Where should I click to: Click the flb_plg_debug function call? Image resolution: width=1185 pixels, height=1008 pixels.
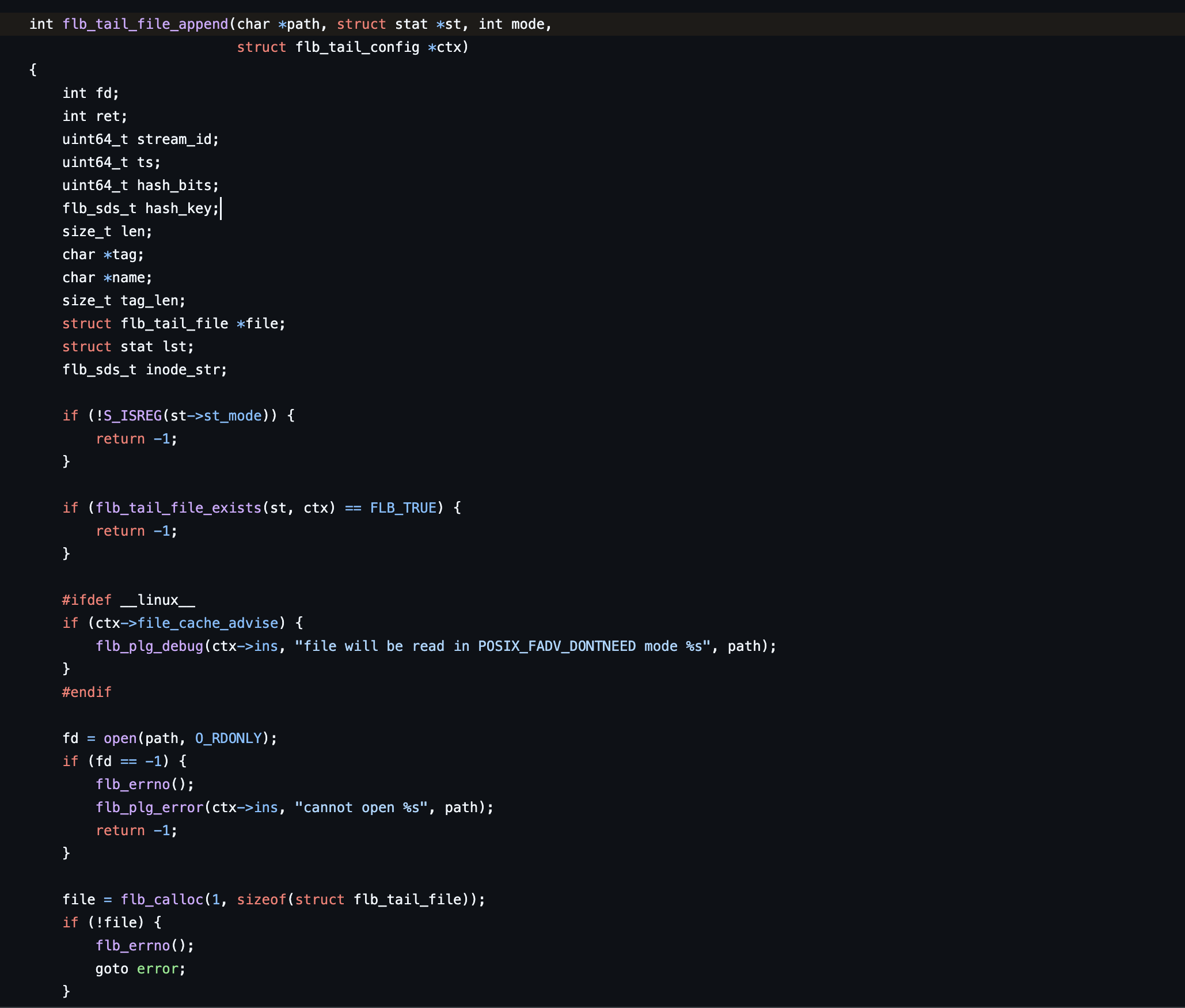click(x=150, y=646)
